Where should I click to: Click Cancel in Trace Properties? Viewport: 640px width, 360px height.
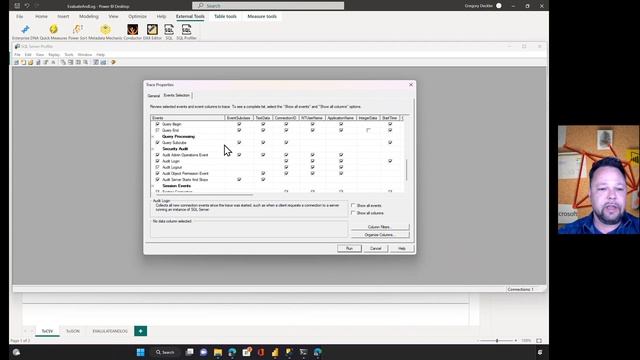[376, 248]
